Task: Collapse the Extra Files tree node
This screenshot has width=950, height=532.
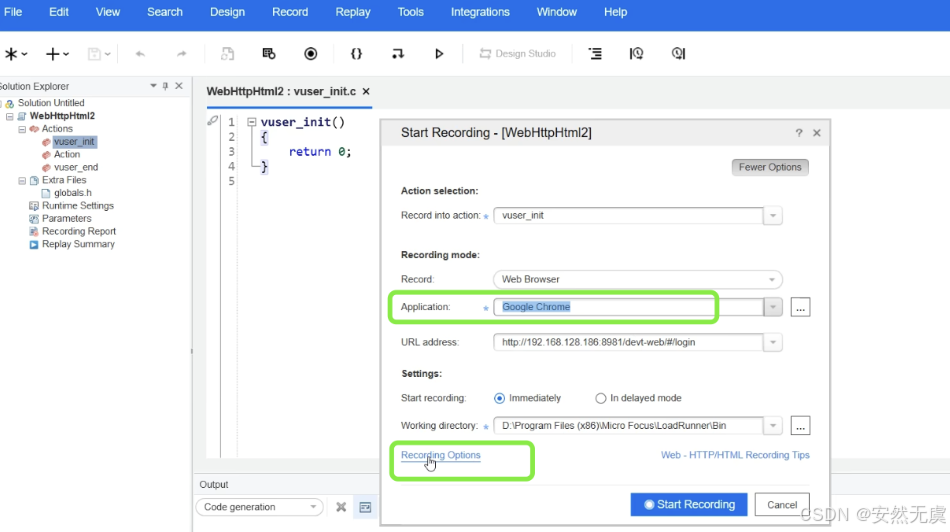Action: (x=22, y=181)
